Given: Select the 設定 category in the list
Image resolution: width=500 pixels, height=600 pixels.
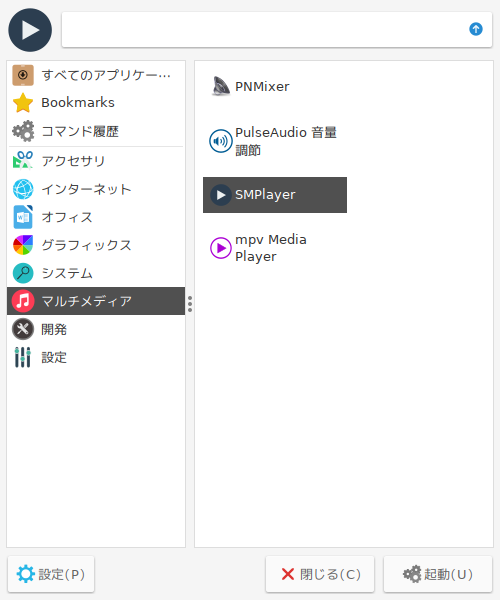Looking at the screenshot, I should click(x=96, y=357).
